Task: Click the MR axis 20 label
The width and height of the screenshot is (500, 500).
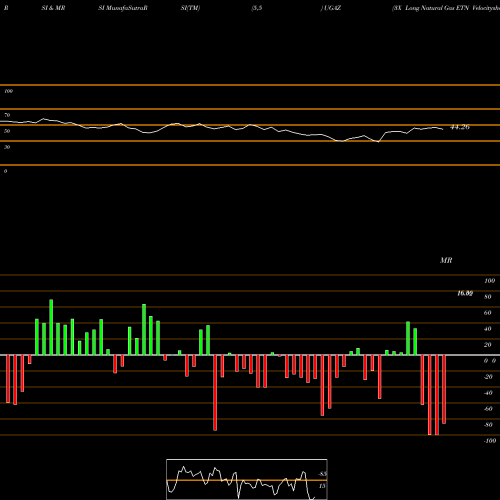Action: pos(488,345)
